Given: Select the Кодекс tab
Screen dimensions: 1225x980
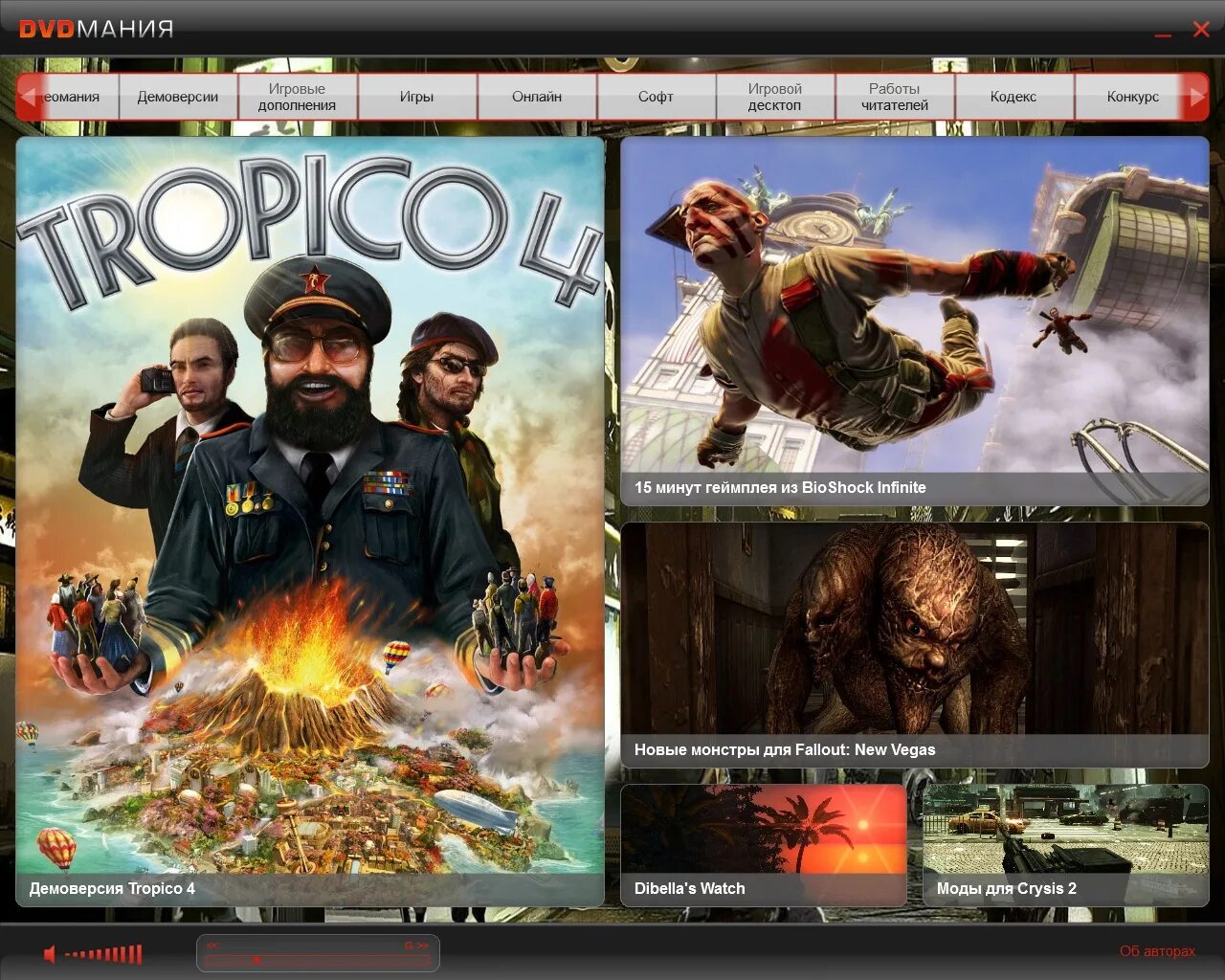Looking at the screenshot, I should [x=1013, y=97].
